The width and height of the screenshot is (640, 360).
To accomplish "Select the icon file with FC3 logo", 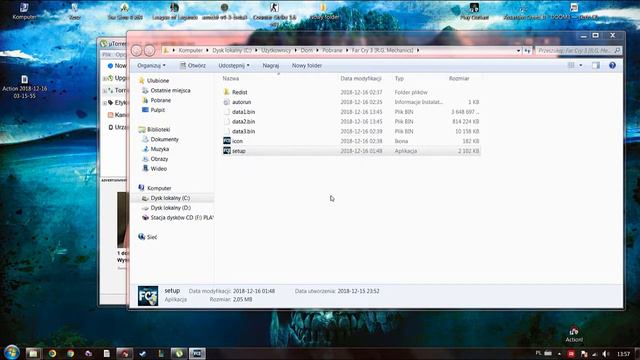I will pos(351,141).
